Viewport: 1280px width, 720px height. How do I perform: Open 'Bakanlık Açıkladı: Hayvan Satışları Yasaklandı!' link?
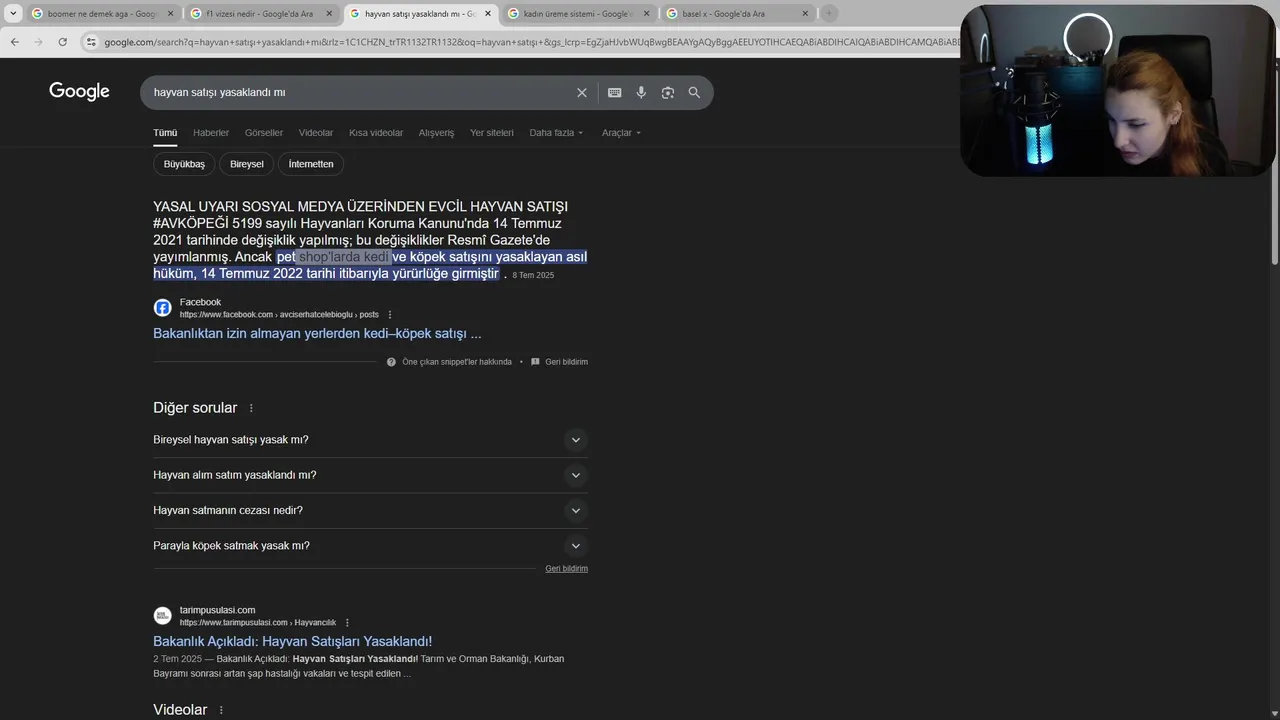click(292, 642)
